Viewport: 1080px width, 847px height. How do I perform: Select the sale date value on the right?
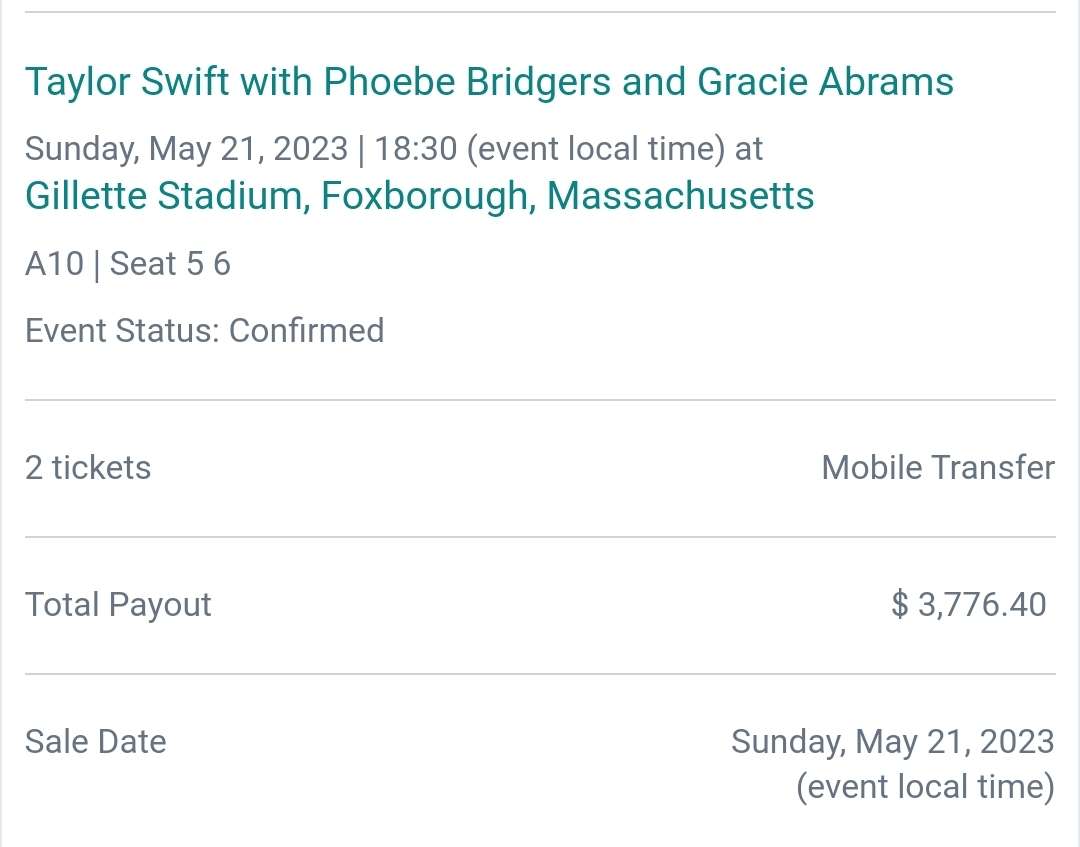[893, 742]
